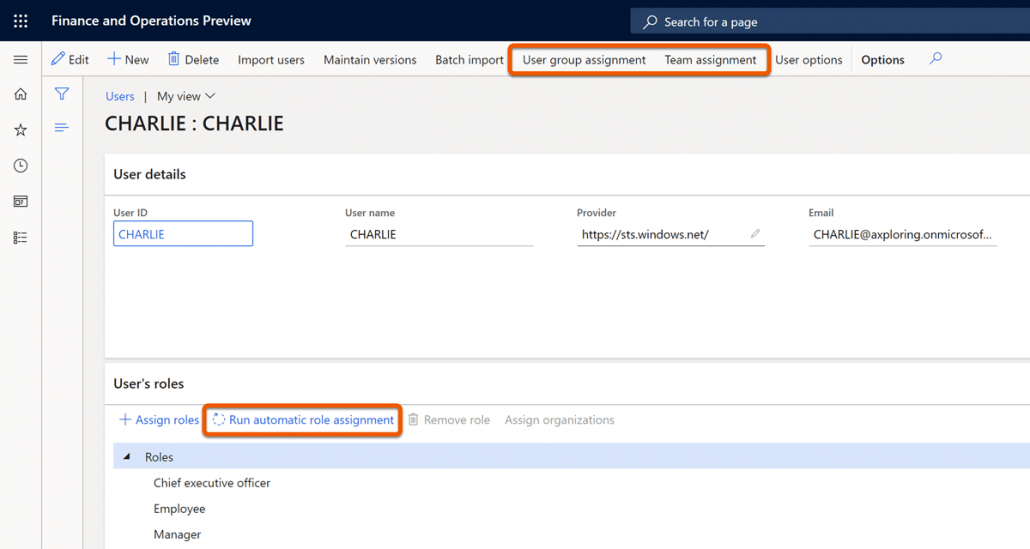Image resolution: width=1030 pixels, height=549 pixels.
Task: Open Recent clock icon in sidebar
Action: click(x=20, y=165)
